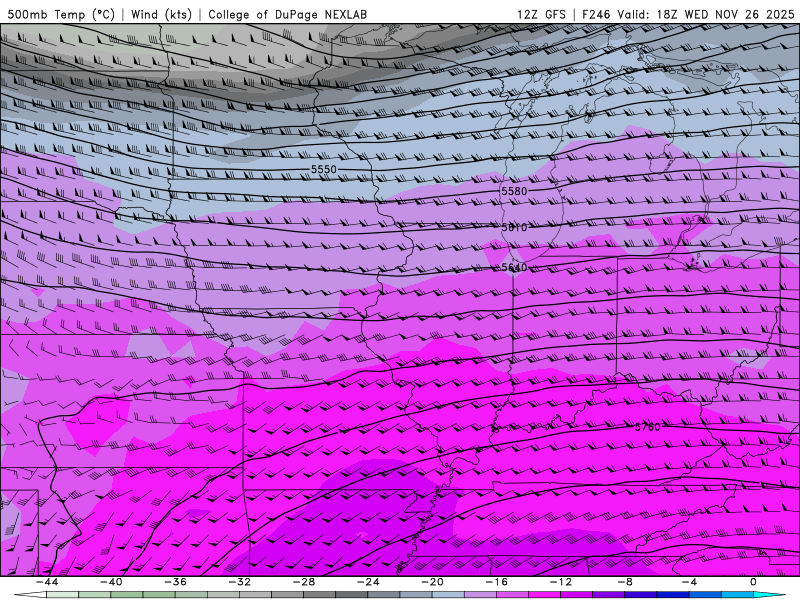Click the -28 colorbar tick label
800x600 pixels.
pos(304,582)
